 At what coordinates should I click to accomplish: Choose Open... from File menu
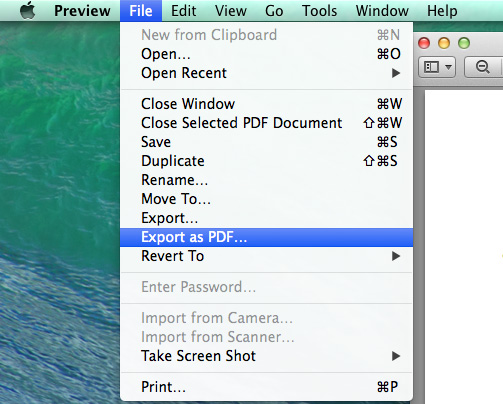266,54
